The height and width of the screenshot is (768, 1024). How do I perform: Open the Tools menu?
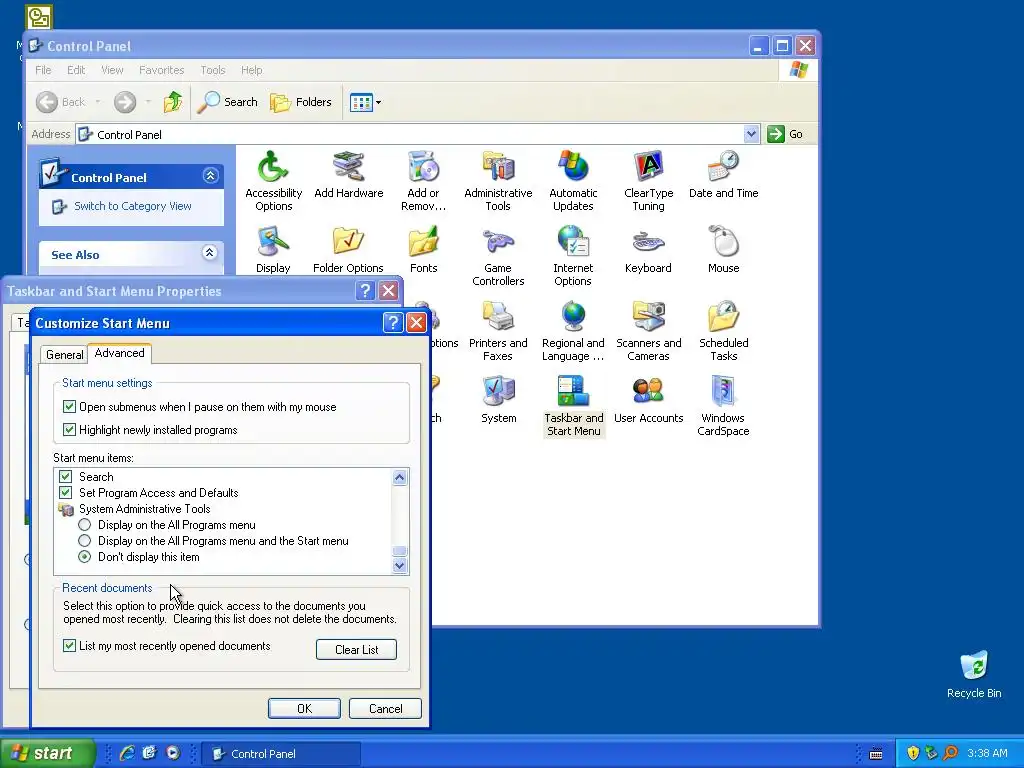pos(212,70)
